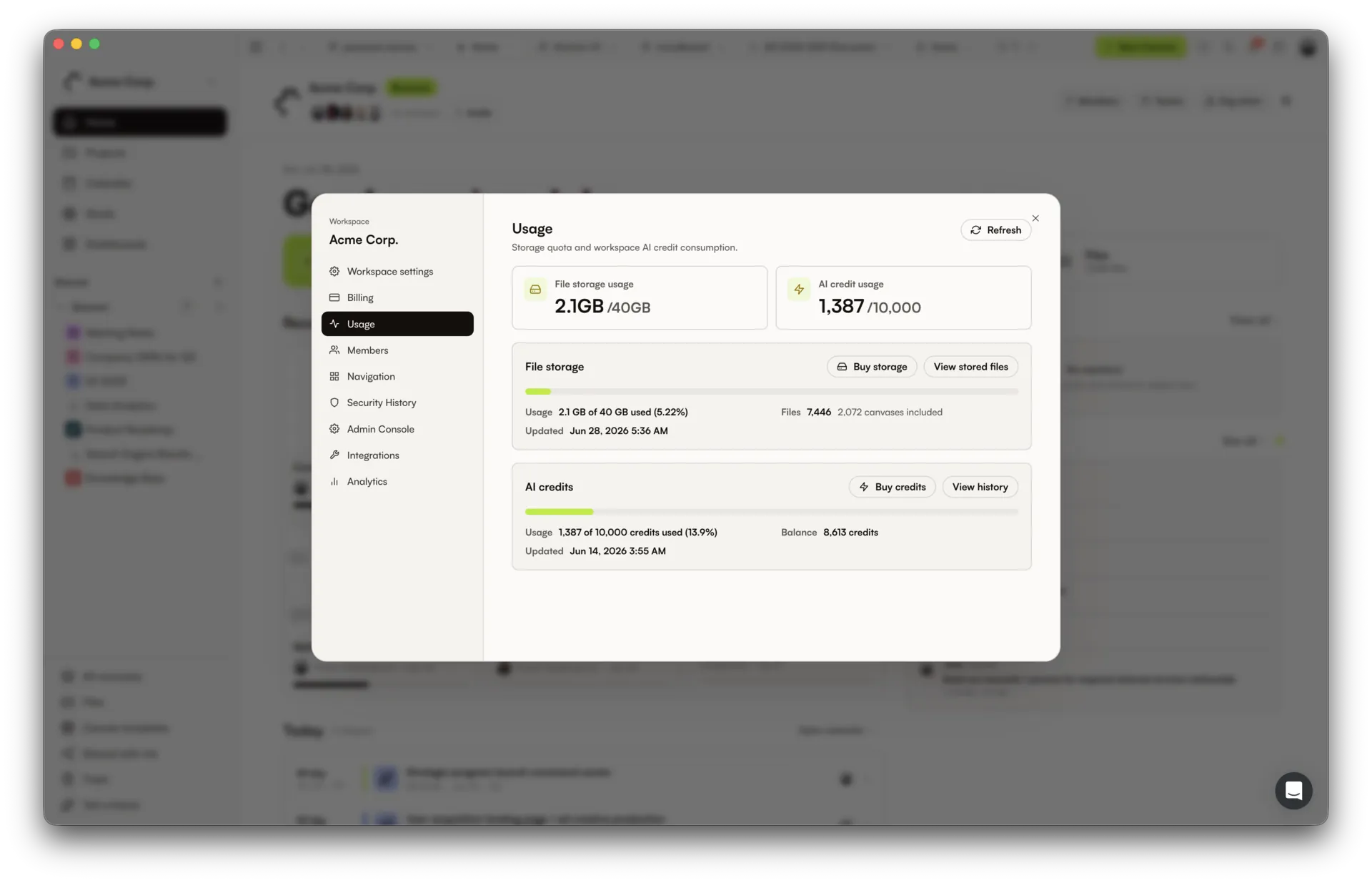Screen dimensions: 1372x883
Task: Select Home in the background sidebar
Action: [x=140, y=122]
